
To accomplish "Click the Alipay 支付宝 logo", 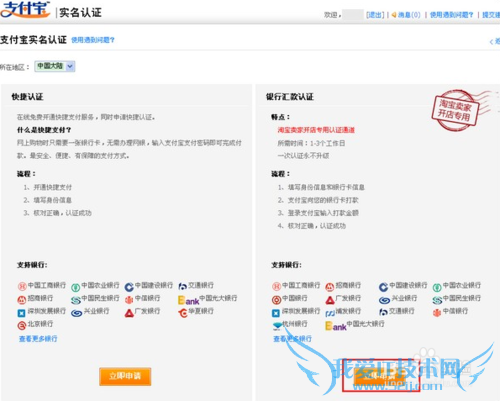I will click(x=25, y=9).
